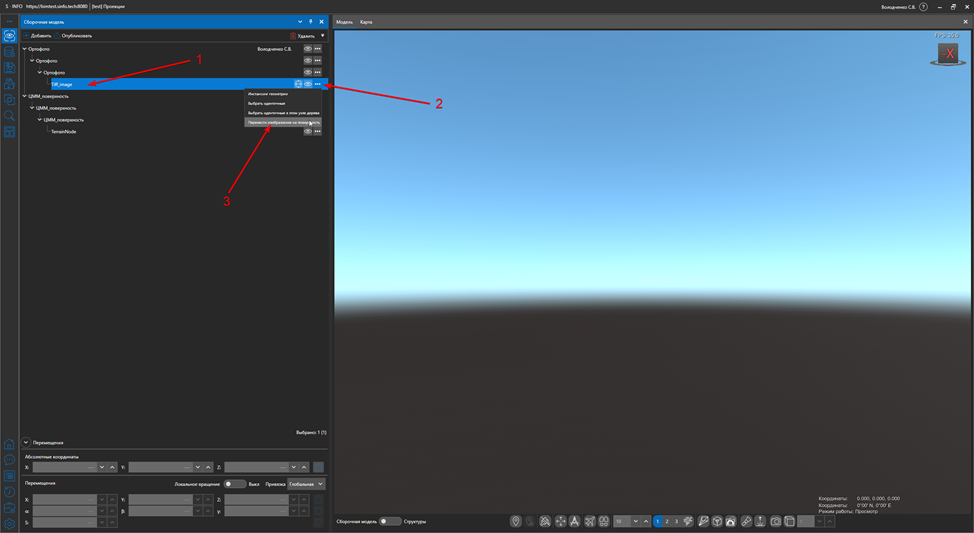The width and height of the screenshot is (974, 533).
Task: Switch to the Модель tab
Action: click(344, 22)
